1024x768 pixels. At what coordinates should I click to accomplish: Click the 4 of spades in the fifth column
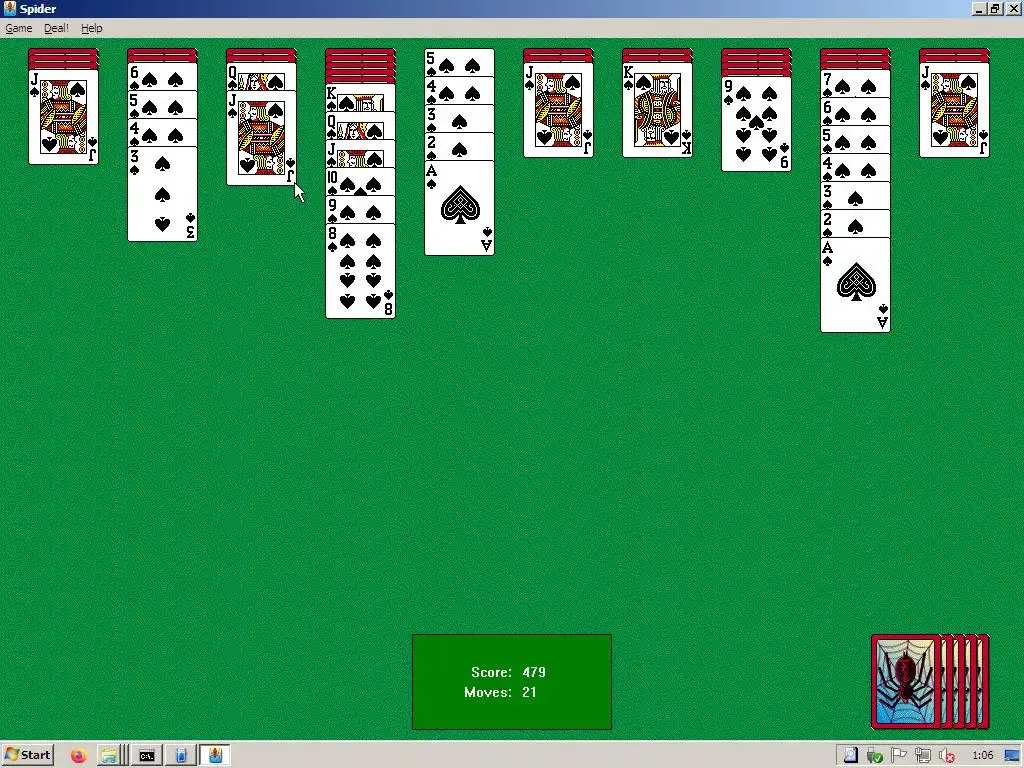[x=459, y=91]
